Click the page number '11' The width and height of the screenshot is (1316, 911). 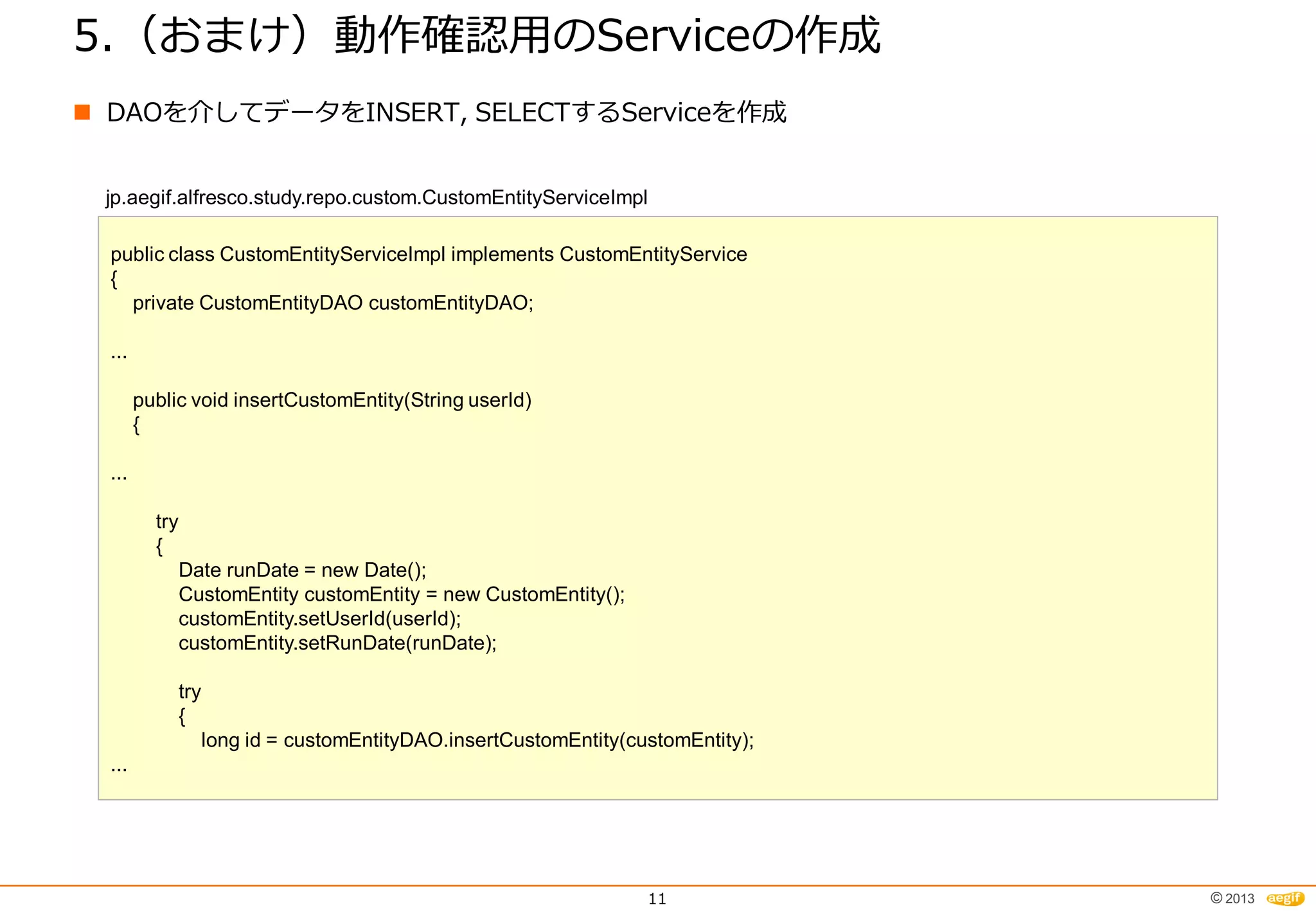[657, 899]
